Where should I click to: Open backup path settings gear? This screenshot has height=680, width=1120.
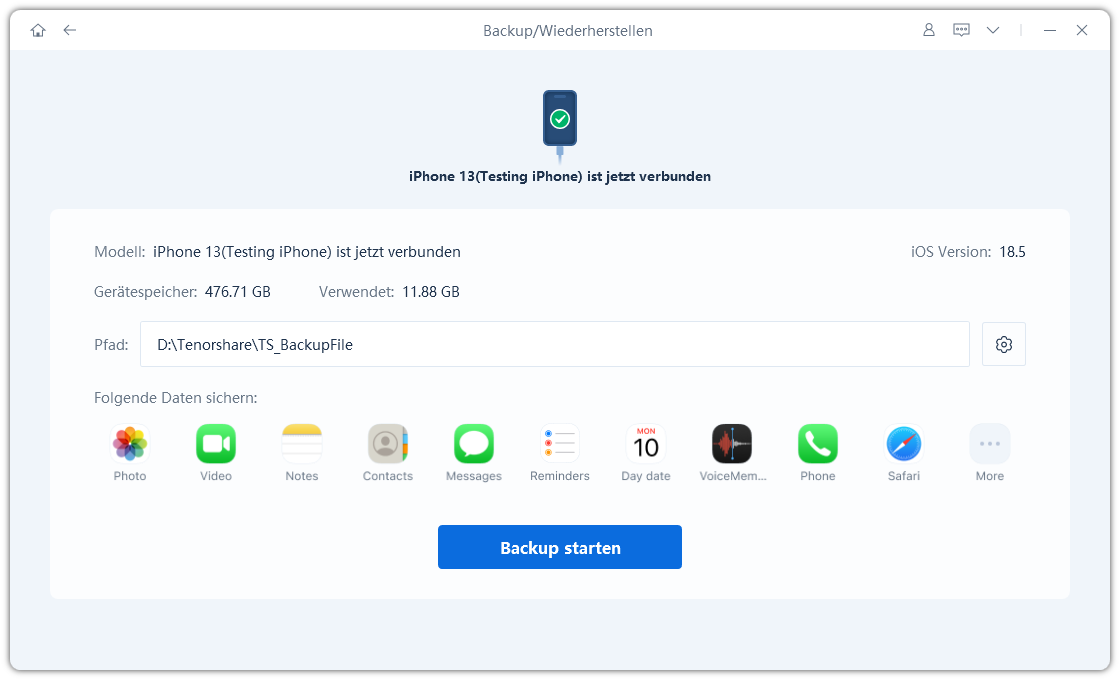pos(1004,344)
